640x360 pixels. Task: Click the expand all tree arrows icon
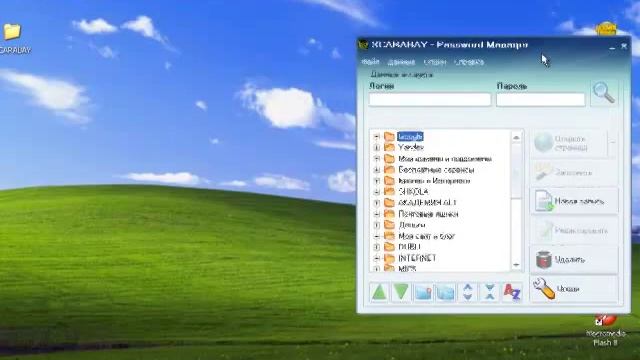(468, 292)
